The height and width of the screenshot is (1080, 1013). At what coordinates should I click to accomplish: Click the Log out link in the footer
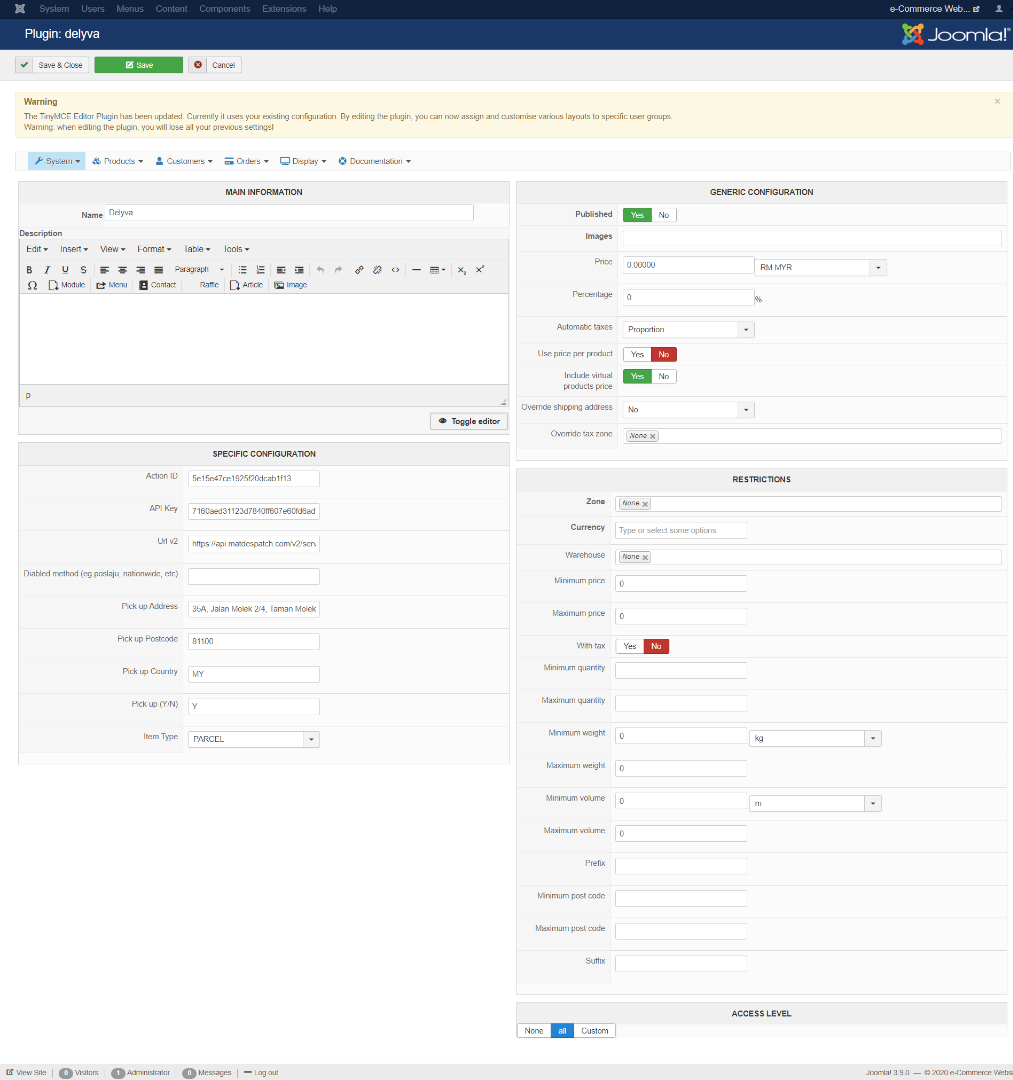[x=261, y=1072]
